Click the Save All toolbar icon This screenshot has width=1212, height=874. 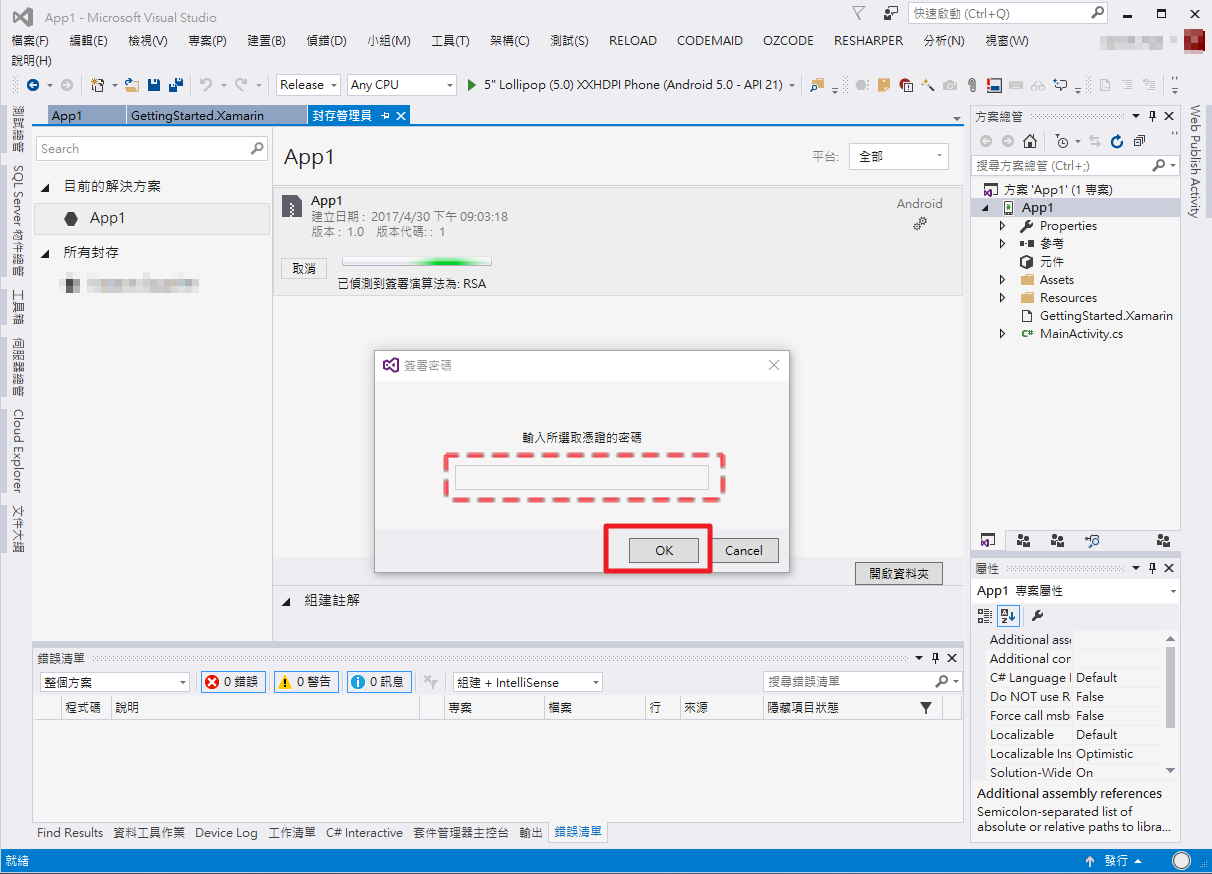[176, 85]
